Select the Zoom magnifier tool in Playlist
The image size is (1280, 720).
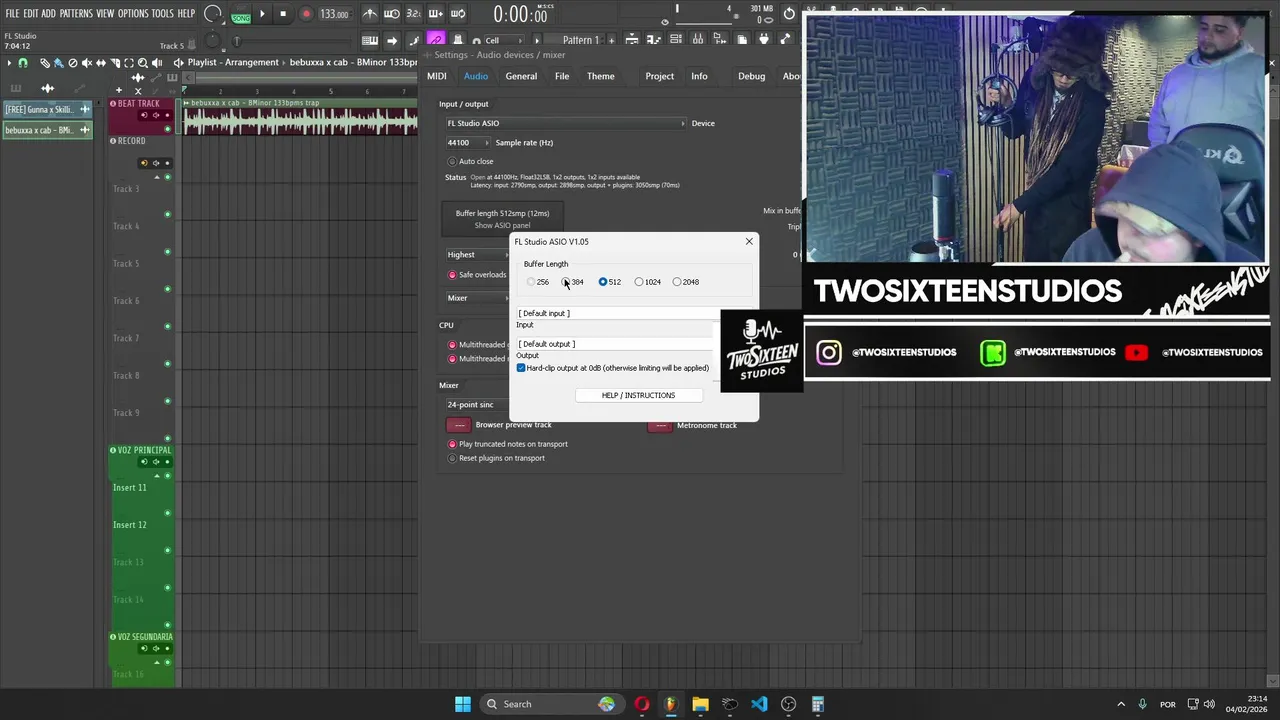143,63
